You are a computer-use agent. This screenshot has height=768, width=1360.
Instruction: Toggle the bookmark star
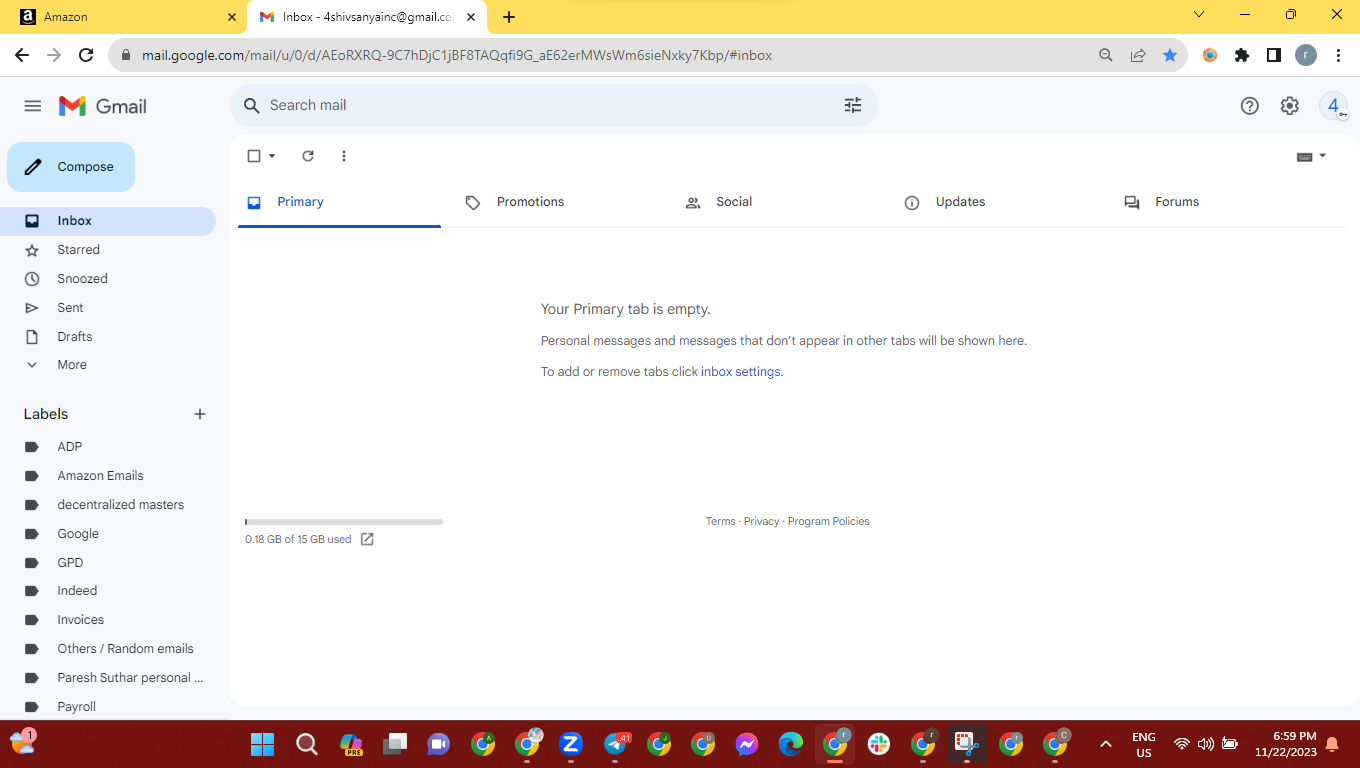pos(1170,55)
